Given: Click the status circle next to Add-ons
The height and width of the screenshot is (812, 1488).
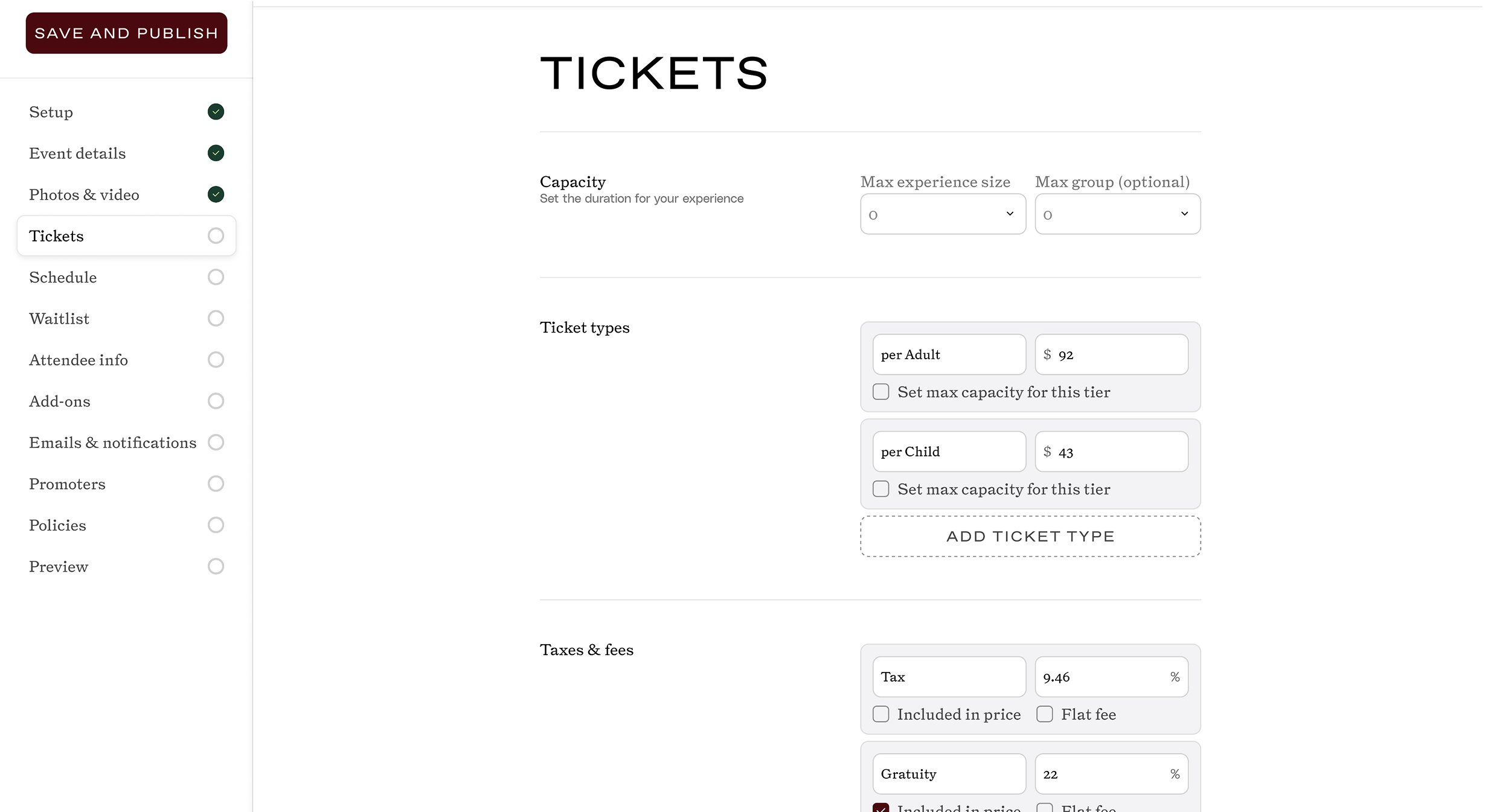Looking at the screenshot, I should [x=216, y=401].
